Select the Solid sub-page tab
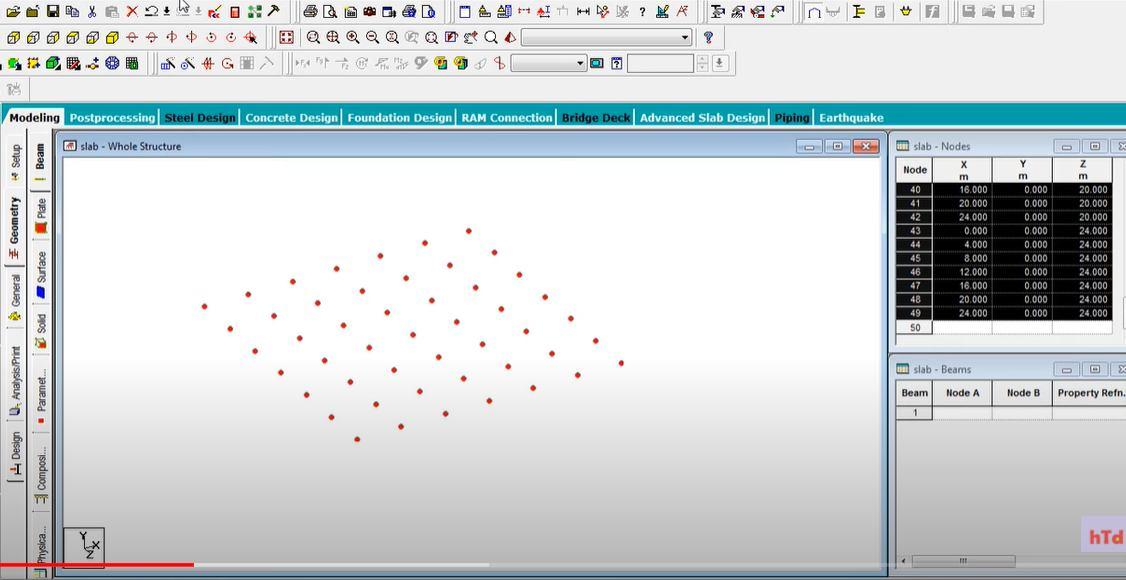1126x580 pixels. tap(40, 331)
